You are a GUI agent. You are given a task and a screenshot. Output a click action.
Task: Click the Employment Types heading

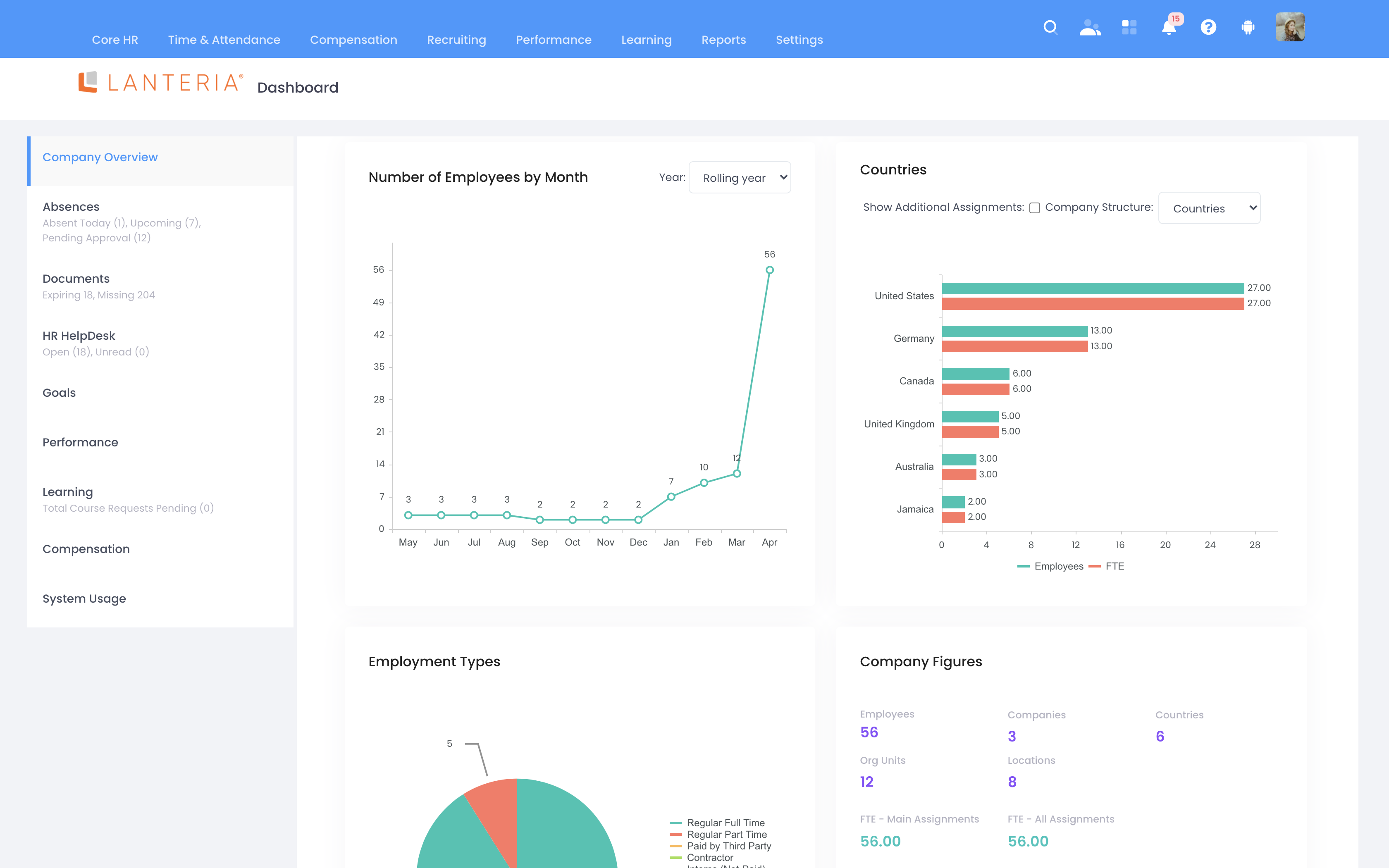pyautogui.click(x=434, y=662)
